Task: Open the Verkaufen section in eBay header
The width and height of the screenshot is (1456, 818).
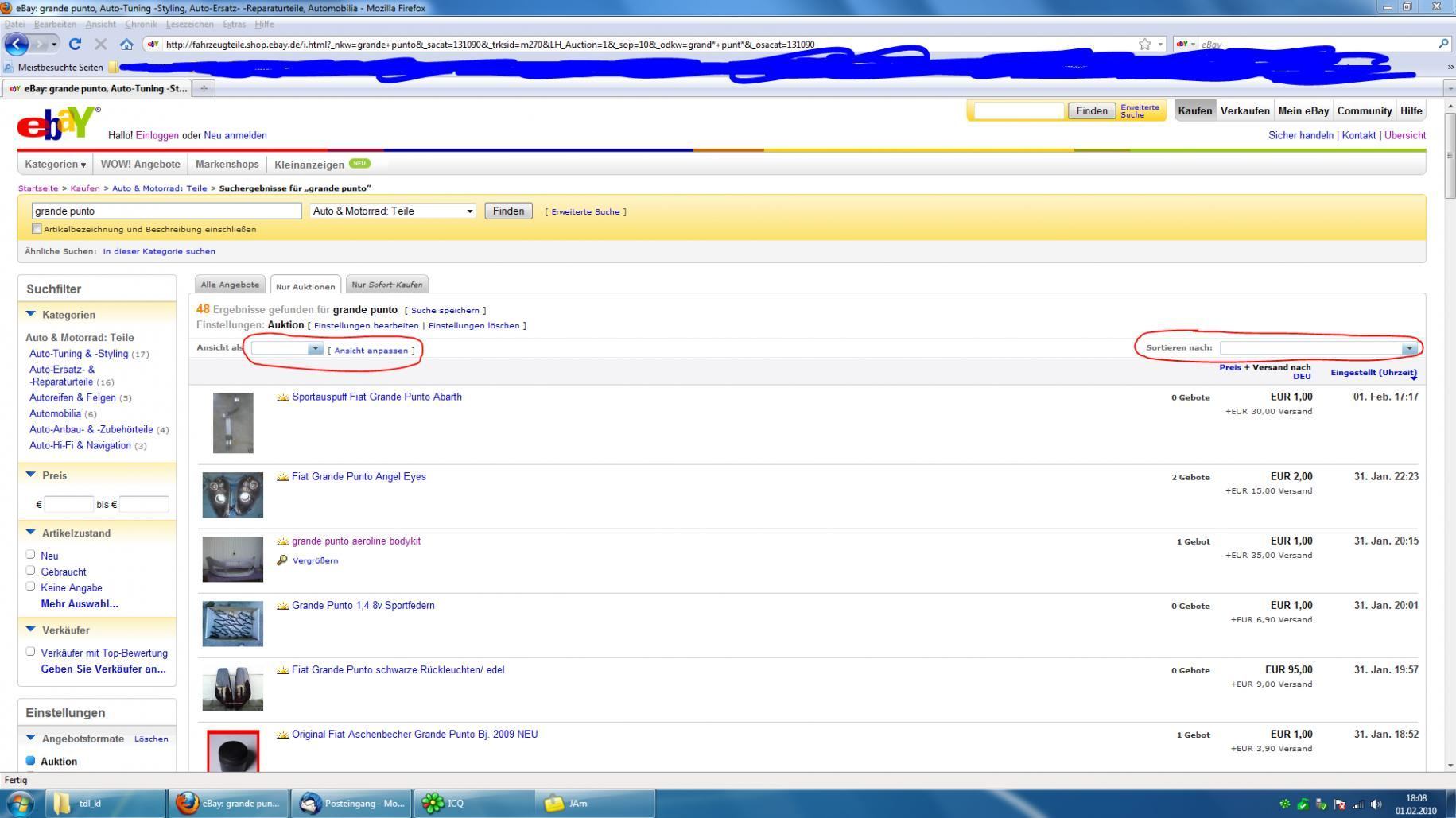Action: click(x=1244, y=110)
